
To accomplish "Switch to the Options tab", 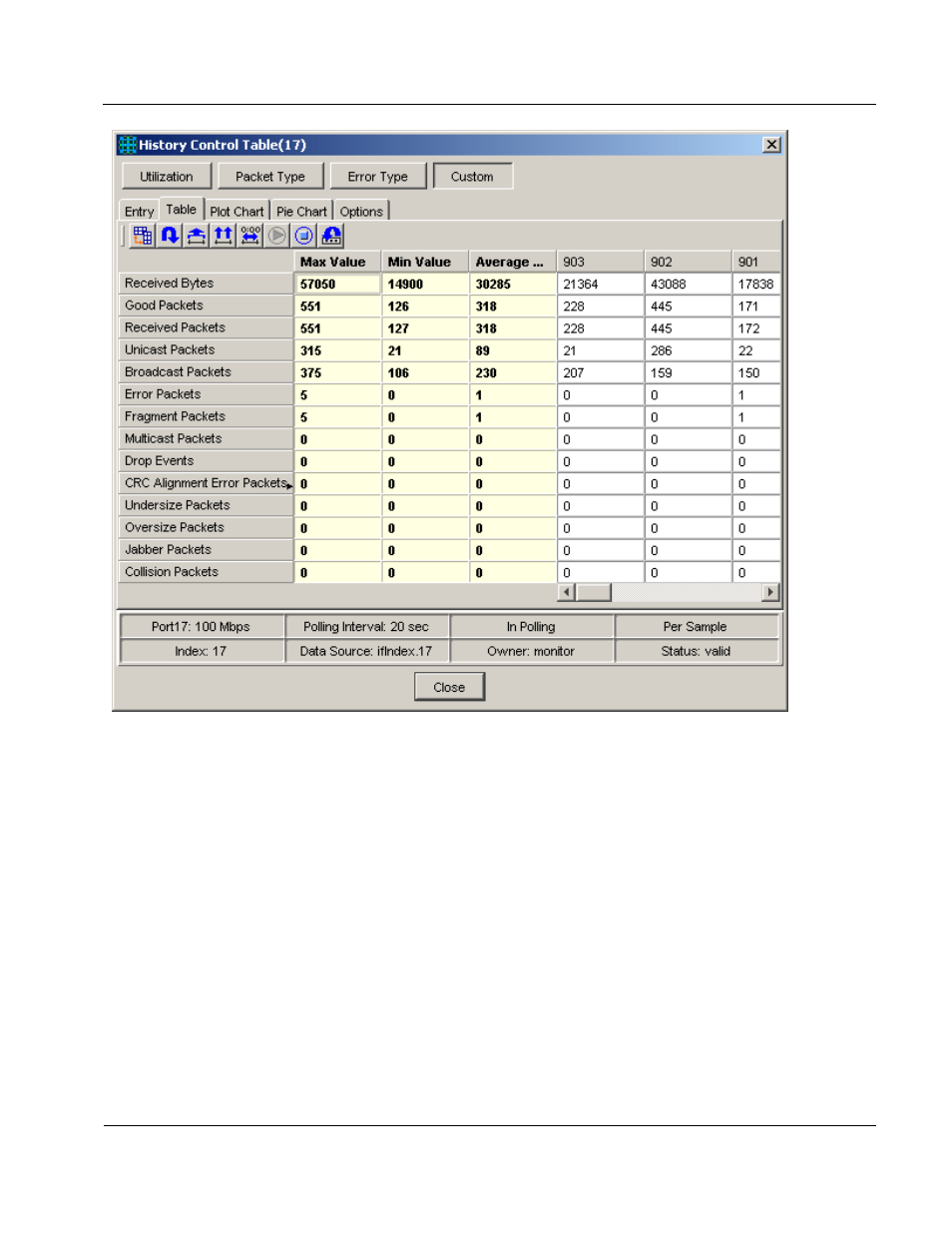I will pyautogui.click(x=361, y=212).
